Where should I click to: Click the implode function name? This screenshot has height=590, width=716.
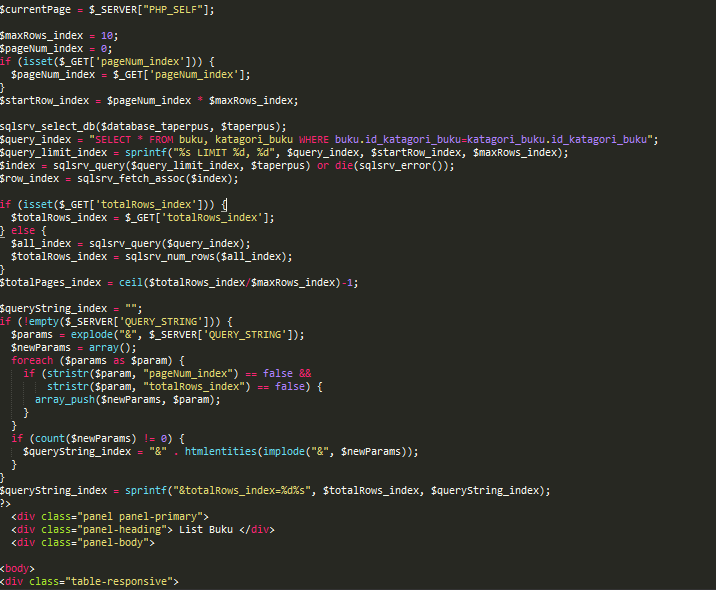pyautogui.click(x=284, y=452)
